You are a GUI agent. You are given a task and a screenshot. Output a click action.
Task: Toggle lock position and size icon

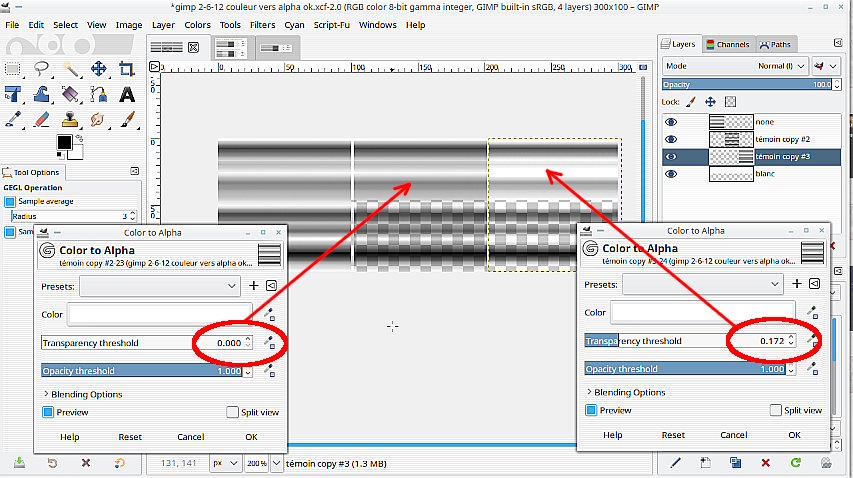pyautogui.click(x=710, y=102)
